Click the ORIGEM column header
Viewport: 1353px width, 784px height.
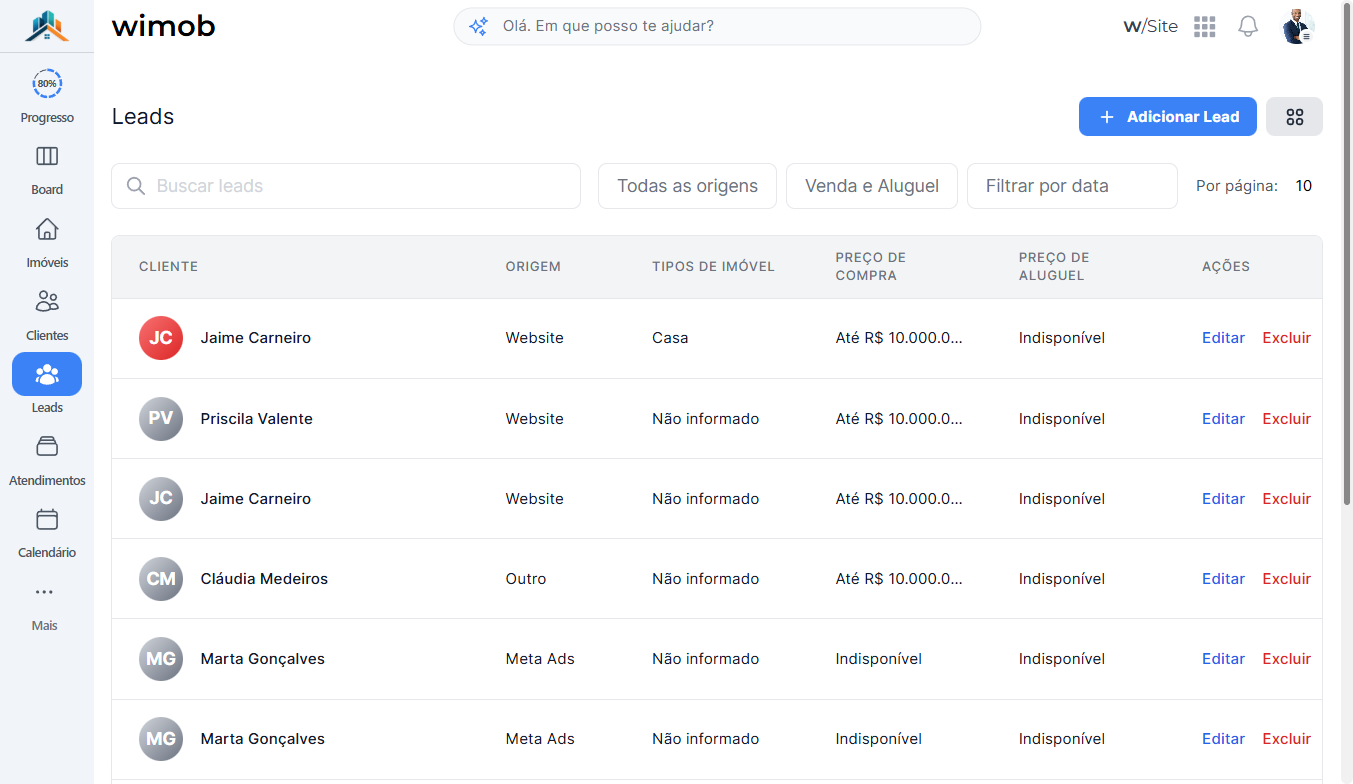pyautogui.click(x=533, y=266)
